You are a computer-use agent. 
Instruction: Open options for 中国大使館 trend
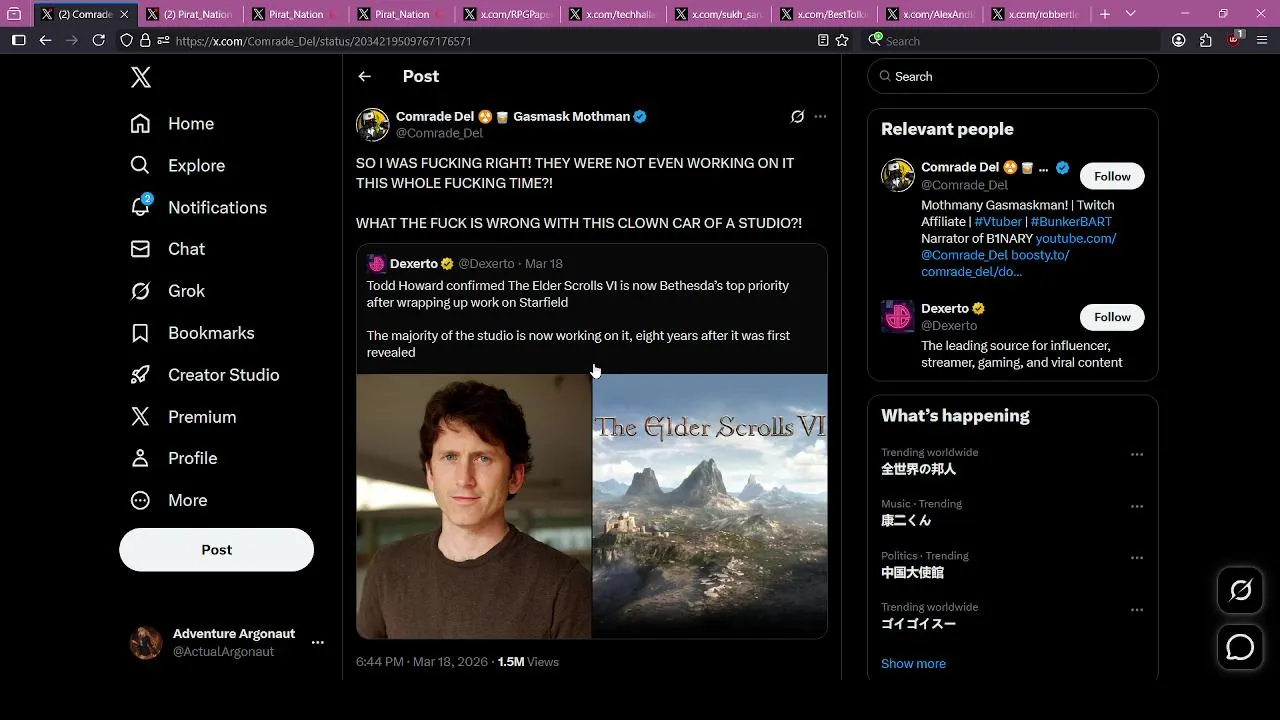(x=1137, y=558)
